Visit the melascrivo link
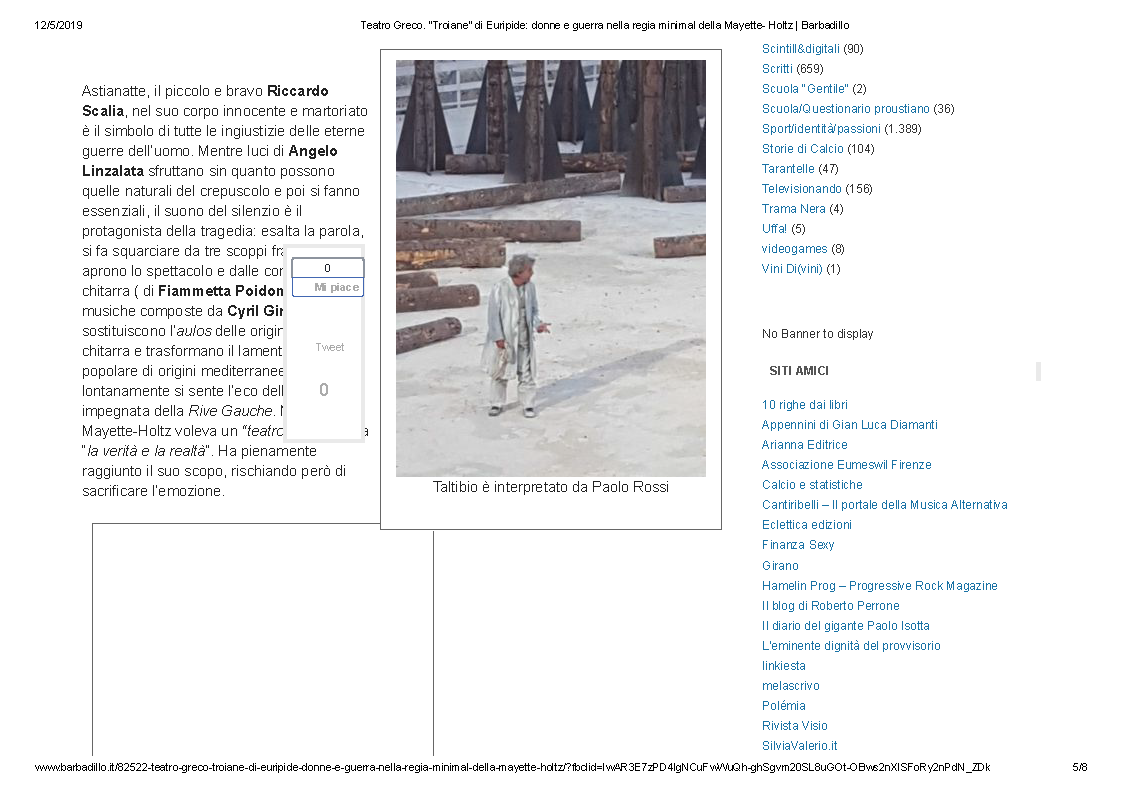This screenshot has width=1123, height=794. (791, 687)
